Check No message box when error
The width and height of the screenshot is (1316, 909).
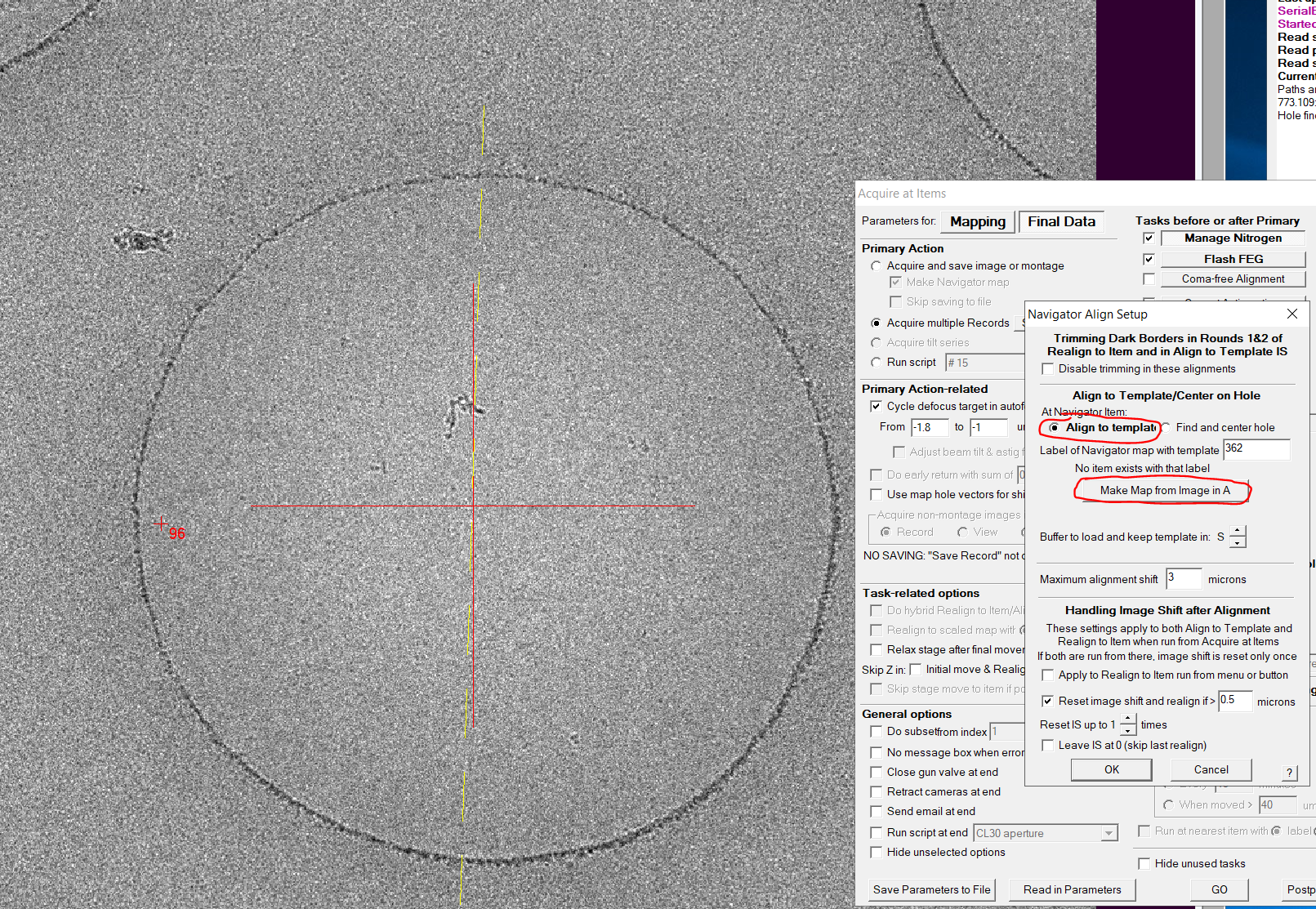tap(877, 753)
